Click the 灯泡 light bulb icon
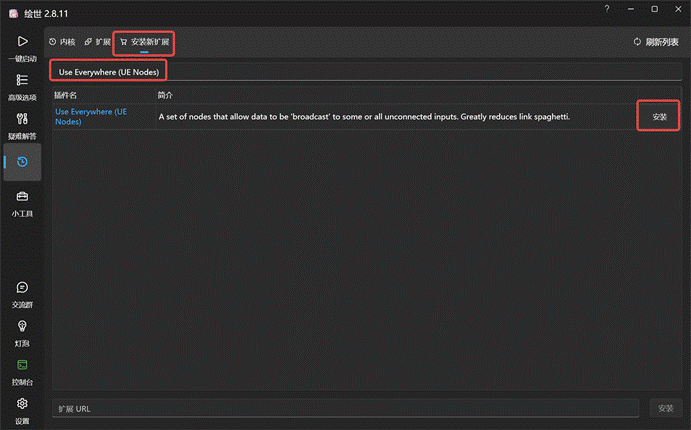 22,331
